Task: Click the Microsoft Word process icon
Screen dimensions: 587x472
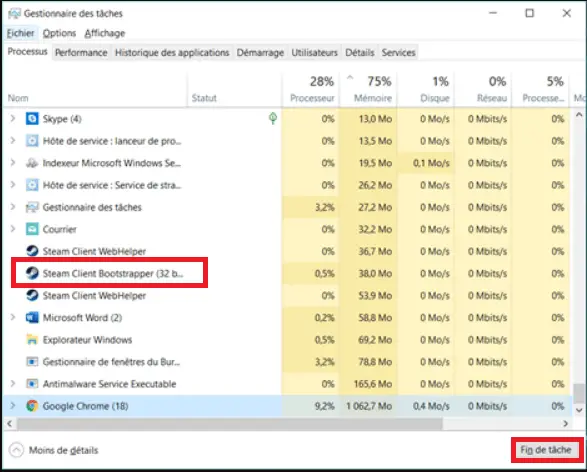Action: 32,317
